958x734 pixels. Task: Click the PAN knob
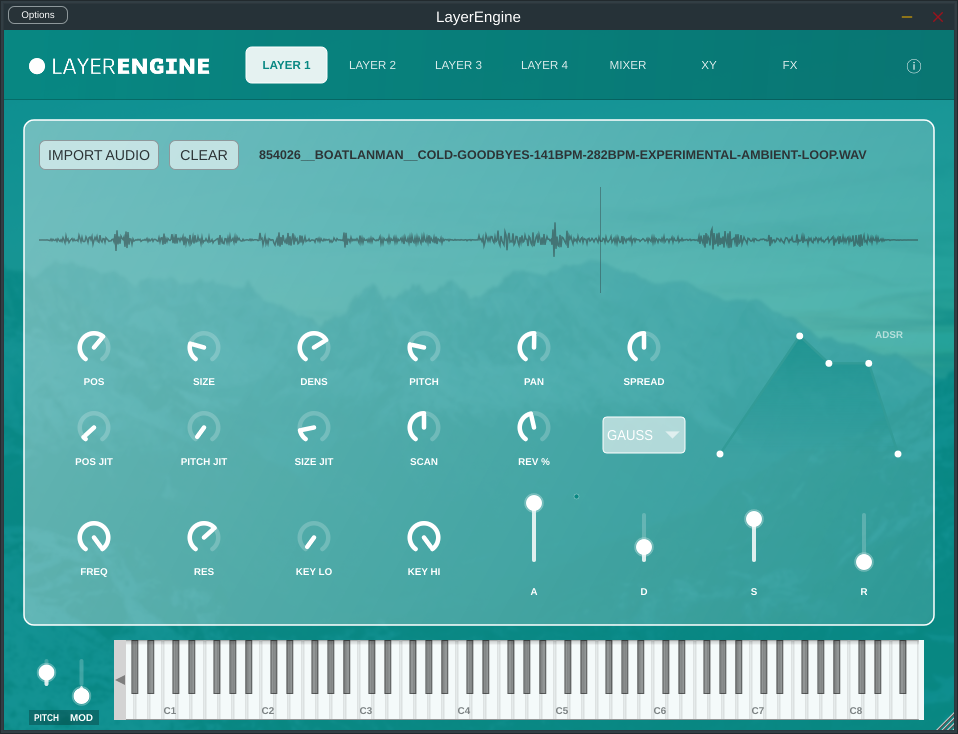tap(533, 347)
